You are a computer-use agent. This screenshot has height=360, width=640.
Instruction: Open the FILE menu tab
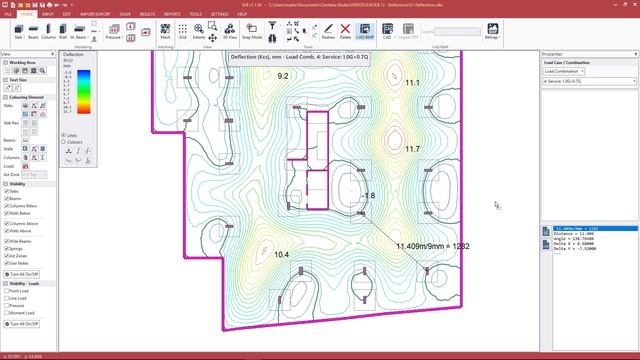click(x=8, y=14)
